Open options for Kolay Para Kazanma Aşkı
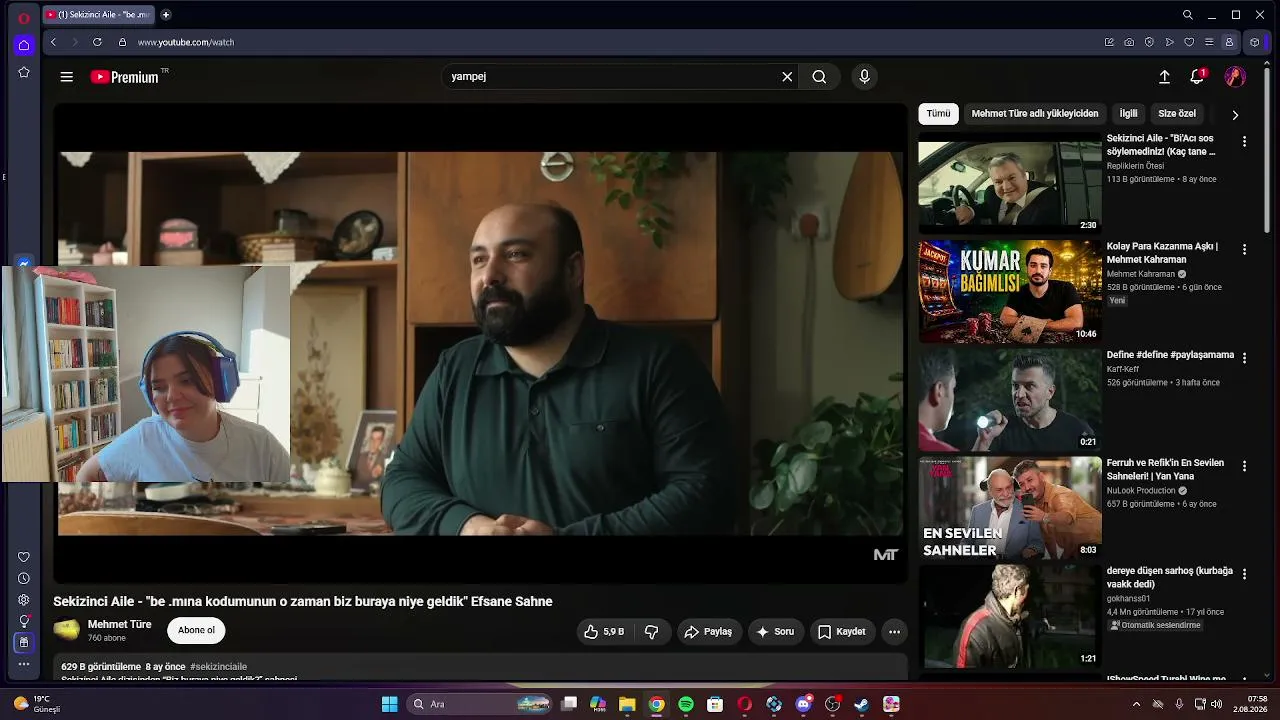 point(1244,249)
